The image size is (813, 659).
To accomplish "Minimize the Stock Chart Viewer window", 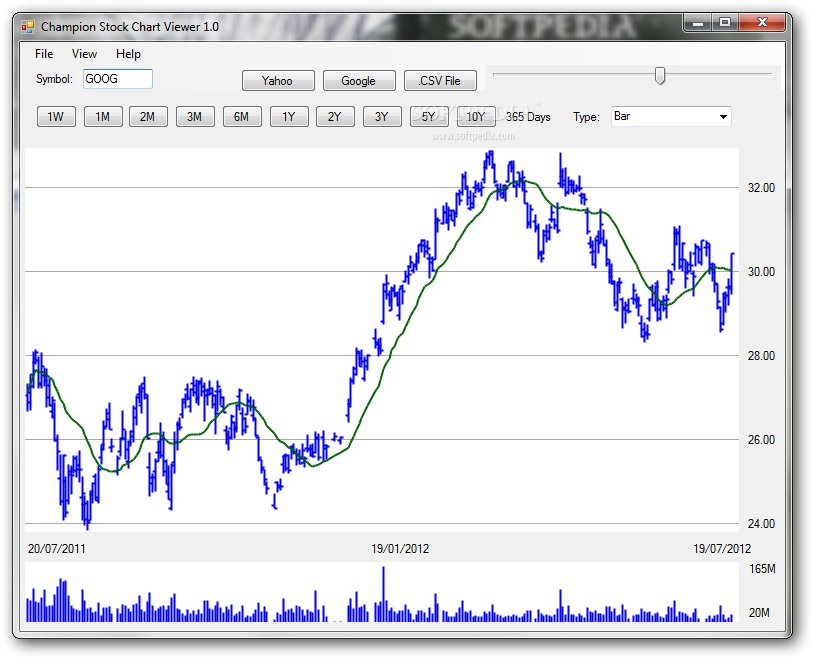I will click(x=698, y=23).
